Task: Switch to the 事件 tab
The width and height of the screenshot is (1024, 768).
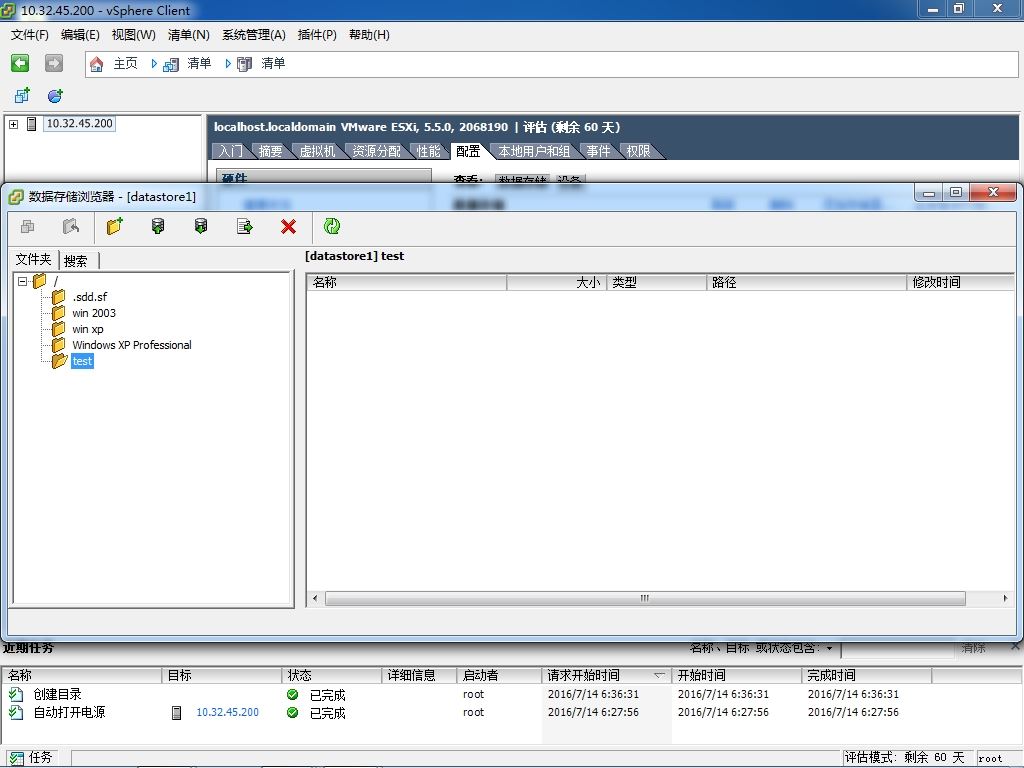Action: 598,152
